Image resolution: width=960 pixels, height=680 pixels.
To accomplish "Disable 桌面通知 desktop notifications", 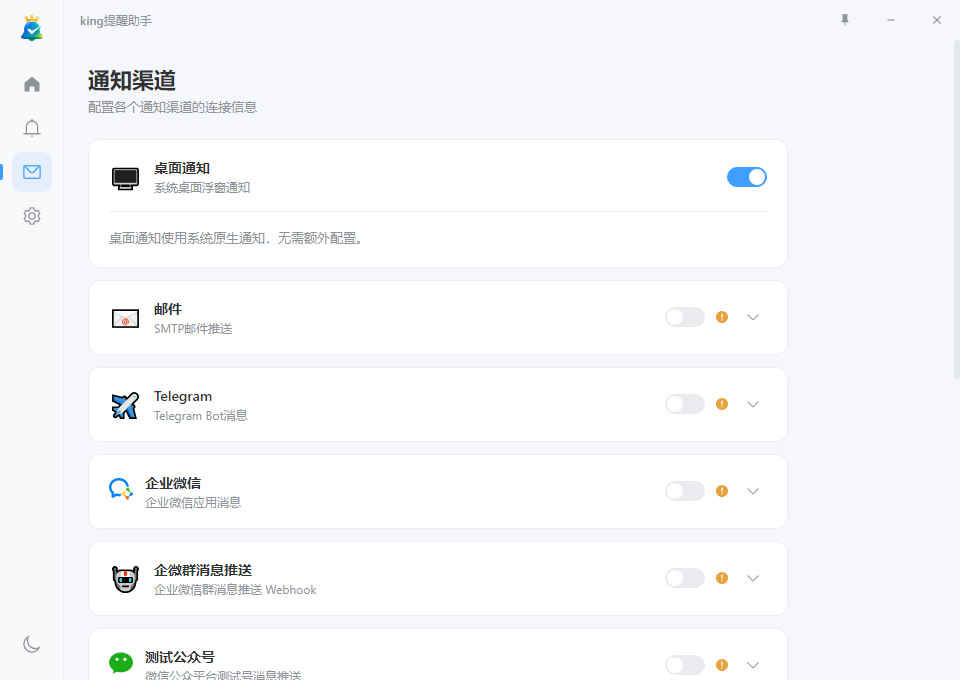I will [747, 176].
